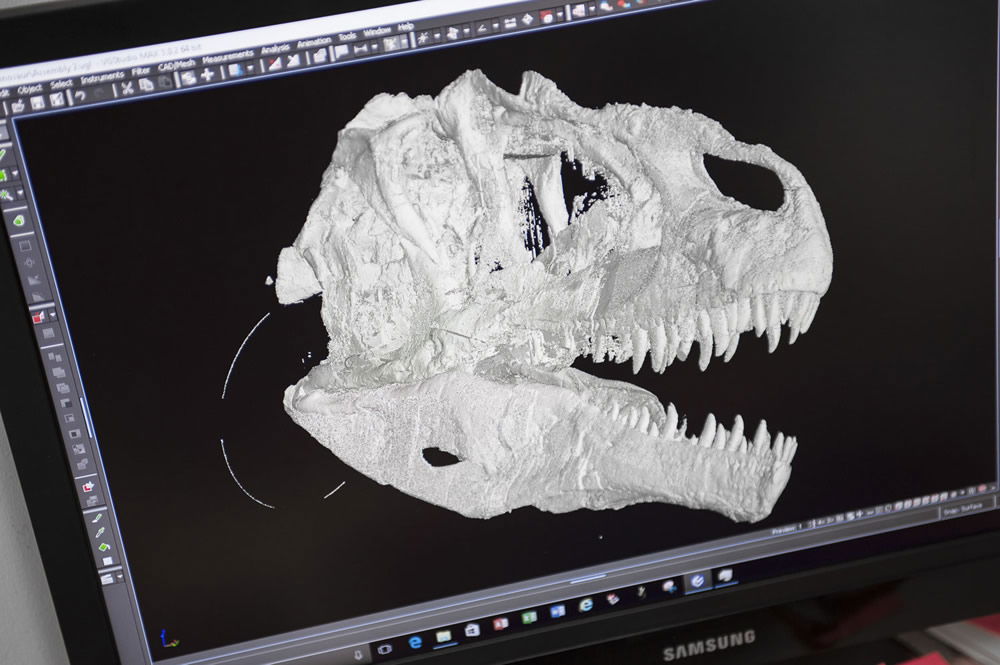Click the starburst light icon in toolbar
This screenshot has height=665, width=1000.
pyautogui.click(x=422, y=39)
